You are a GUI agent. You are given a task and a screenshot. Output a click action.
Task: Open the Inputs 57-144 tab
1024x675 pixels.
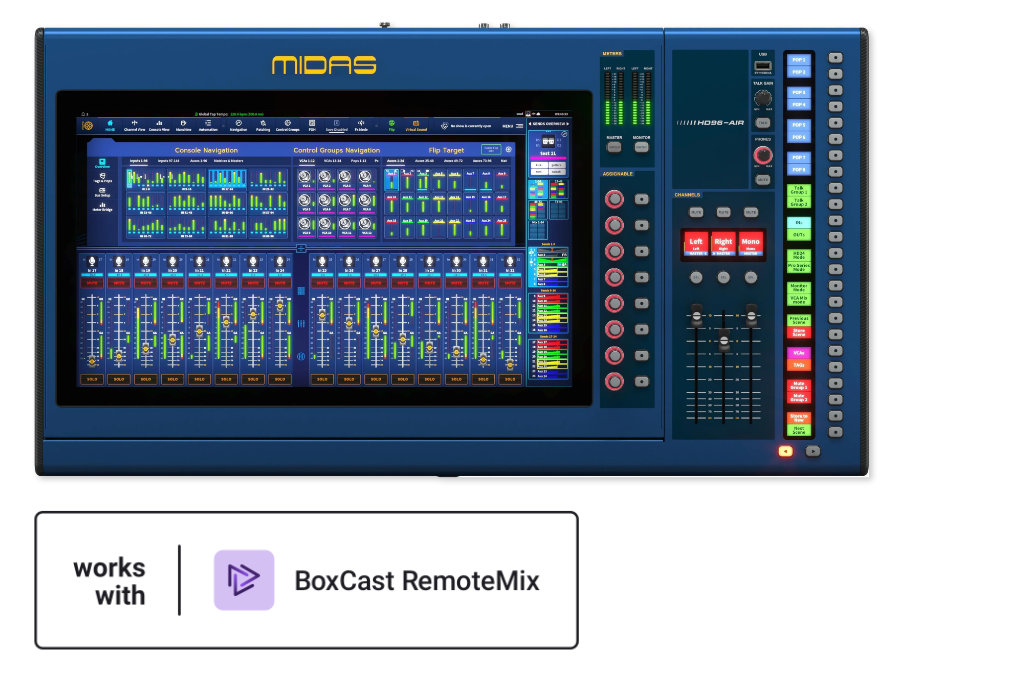pos(168,161)
